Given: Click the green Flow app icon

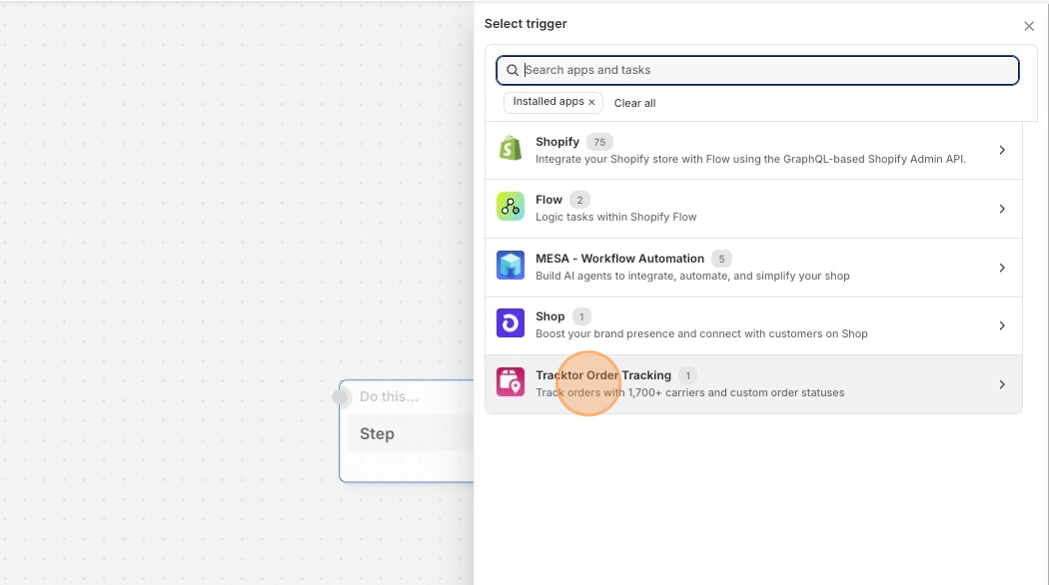Looking at the screenshot, I should coord(510,207).
